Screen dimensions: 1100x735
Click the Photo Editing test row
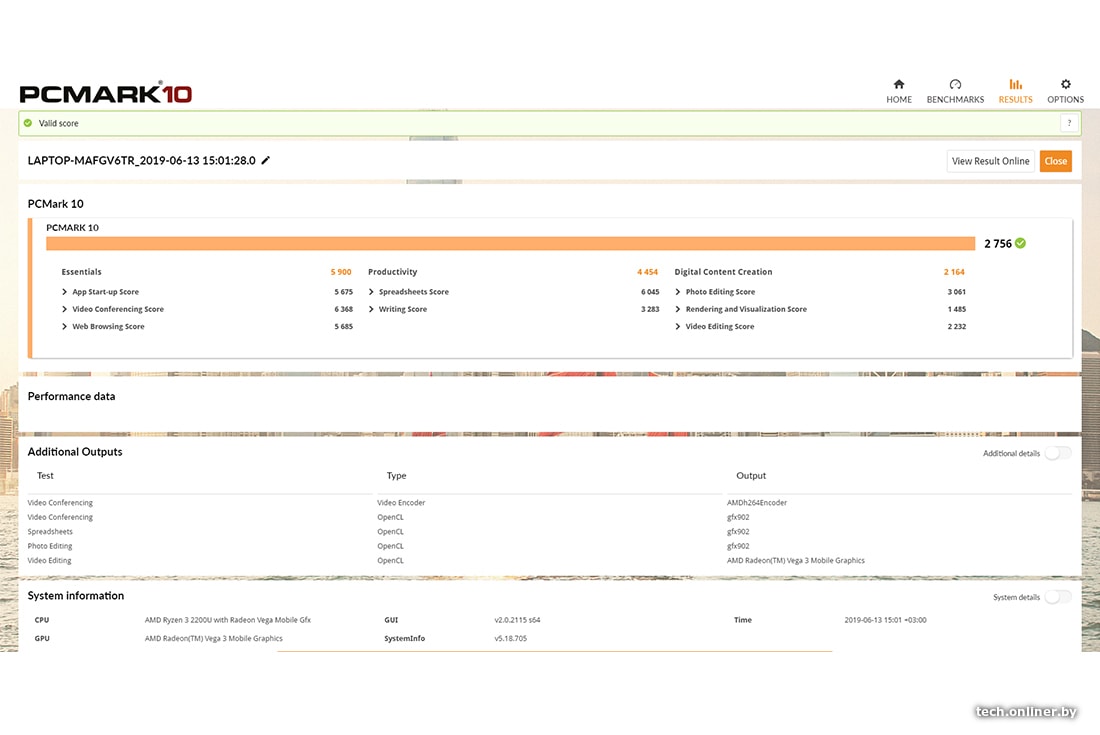click(50, 546)
